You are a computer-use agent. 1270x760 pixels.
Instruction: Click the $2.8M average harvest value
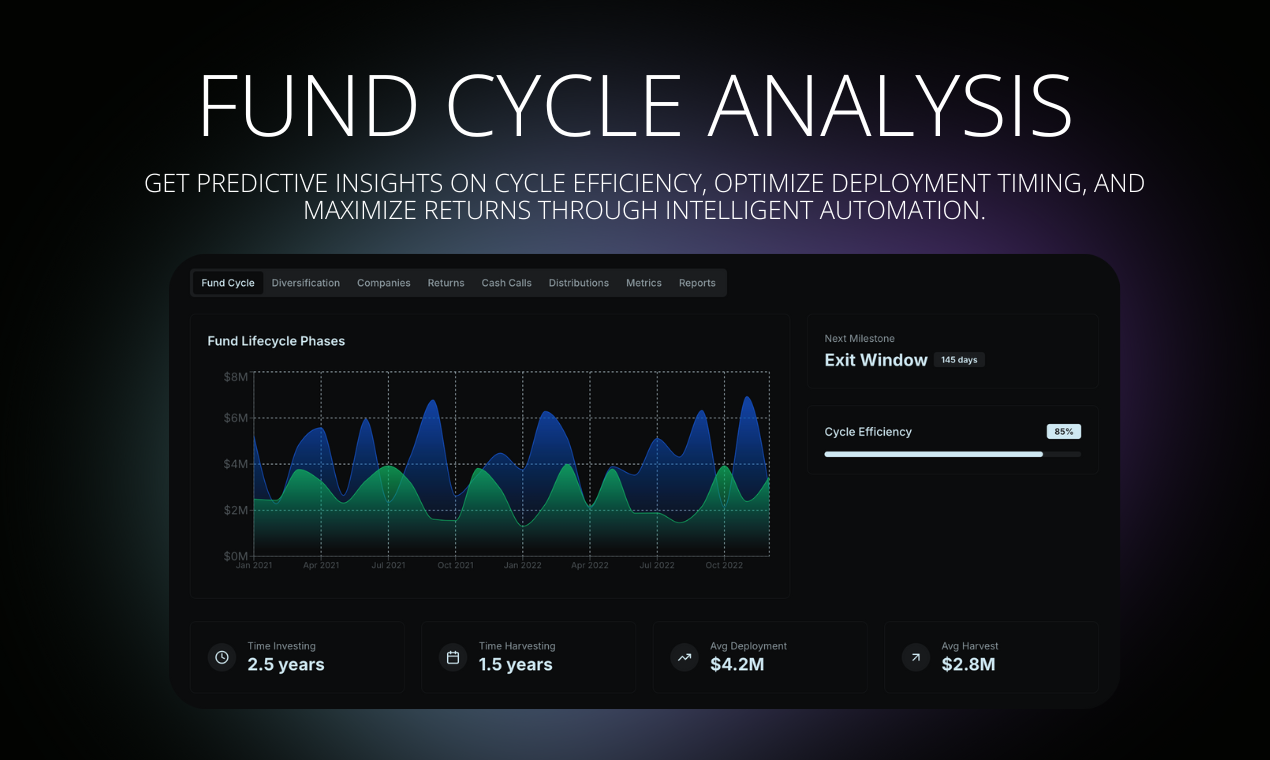click(968, 665)
